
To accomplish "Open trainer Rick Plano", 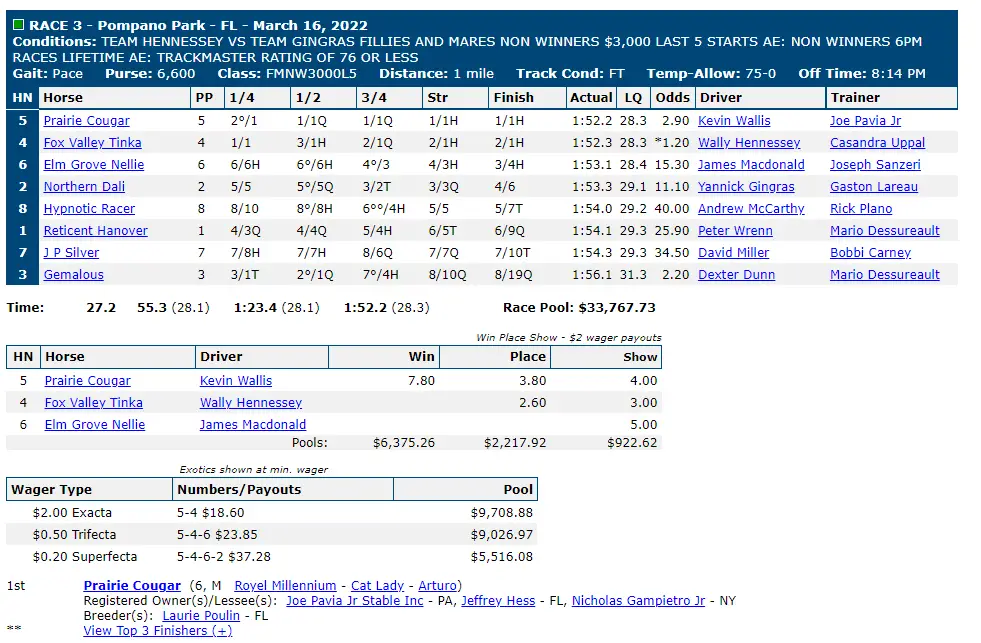I will point(861,208).
